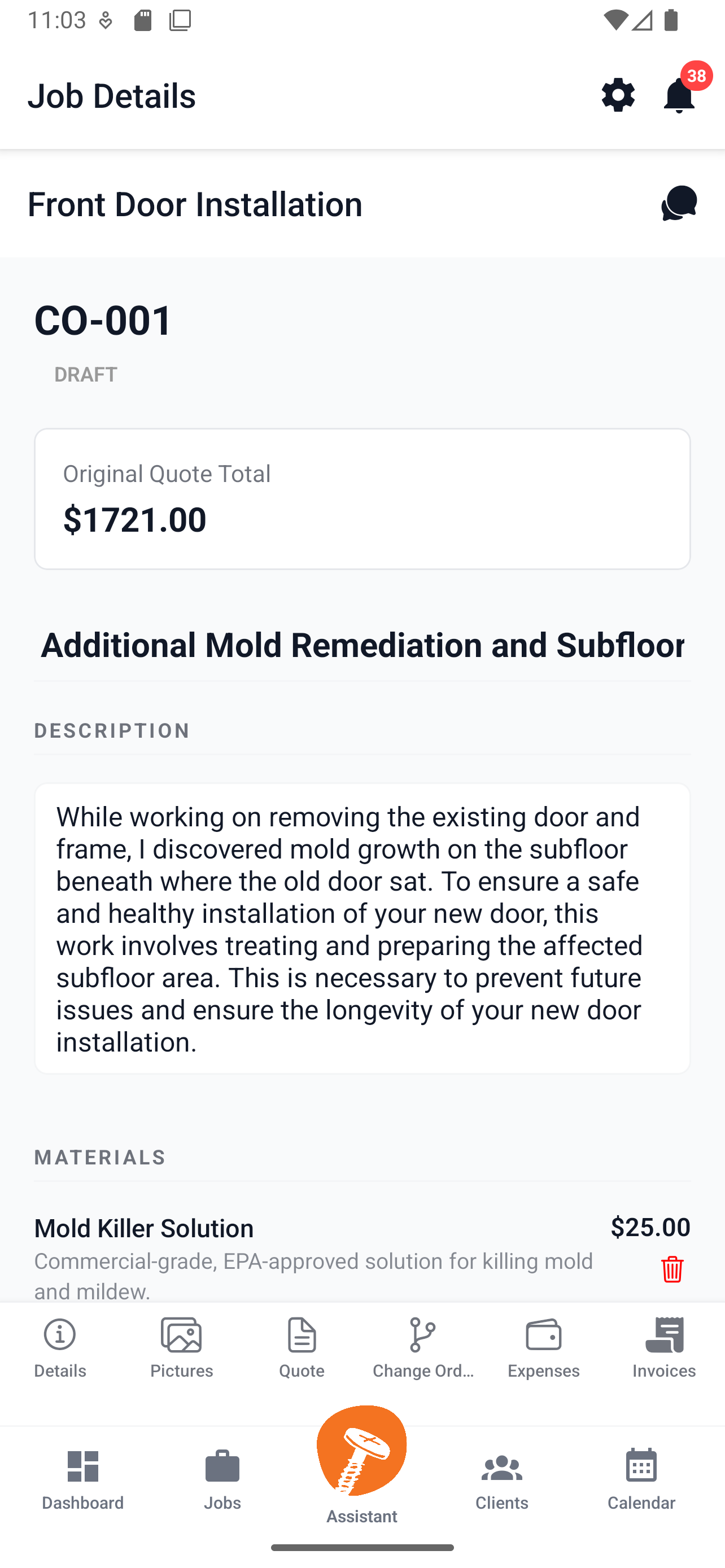Open the settings gear icon
Image resolution: width=725 pixels, height=1568 pixels.
tap(618, 95)
